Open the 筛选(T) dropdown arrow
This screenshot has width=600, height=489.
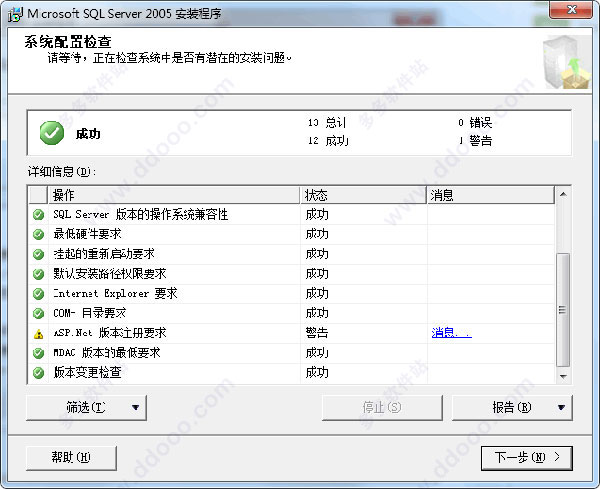[135, 408]
